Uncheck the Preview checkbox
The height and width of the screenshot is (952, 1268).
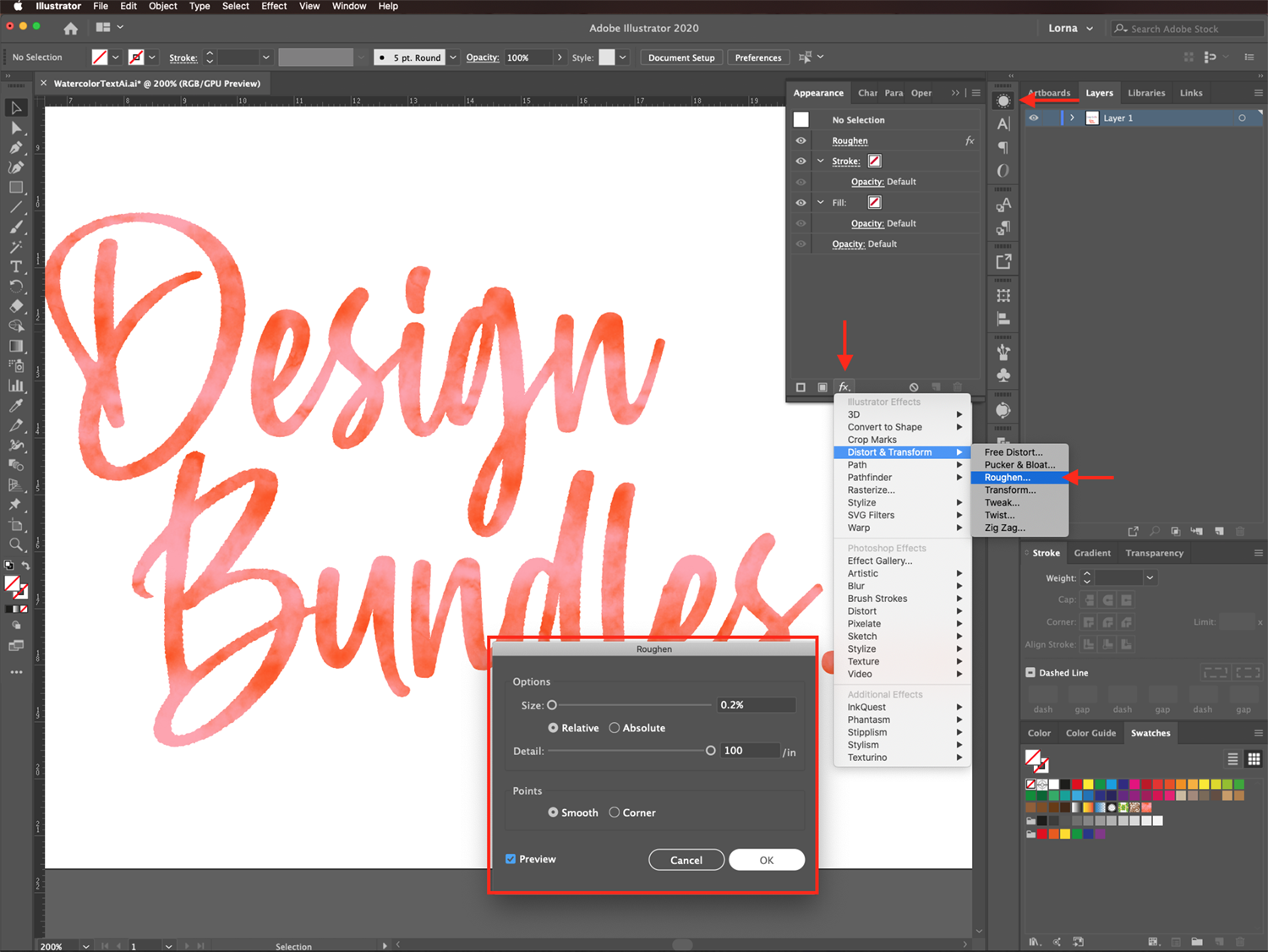coord(511,859)
